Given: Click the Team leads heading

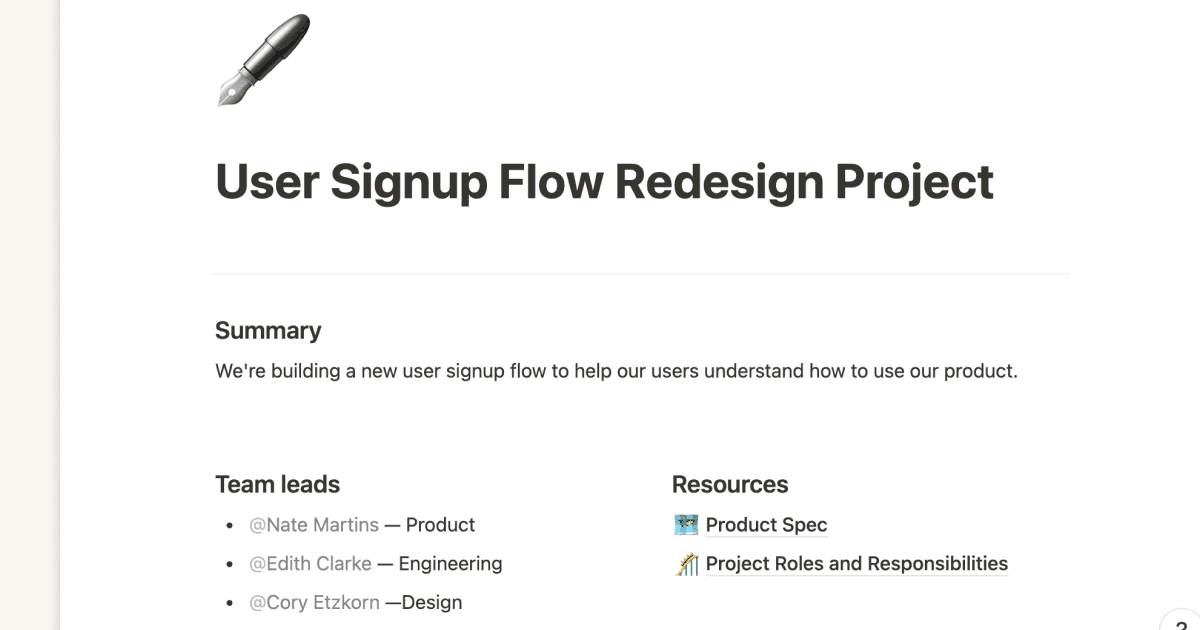Looking at the screenshot, I should (277, 485).
